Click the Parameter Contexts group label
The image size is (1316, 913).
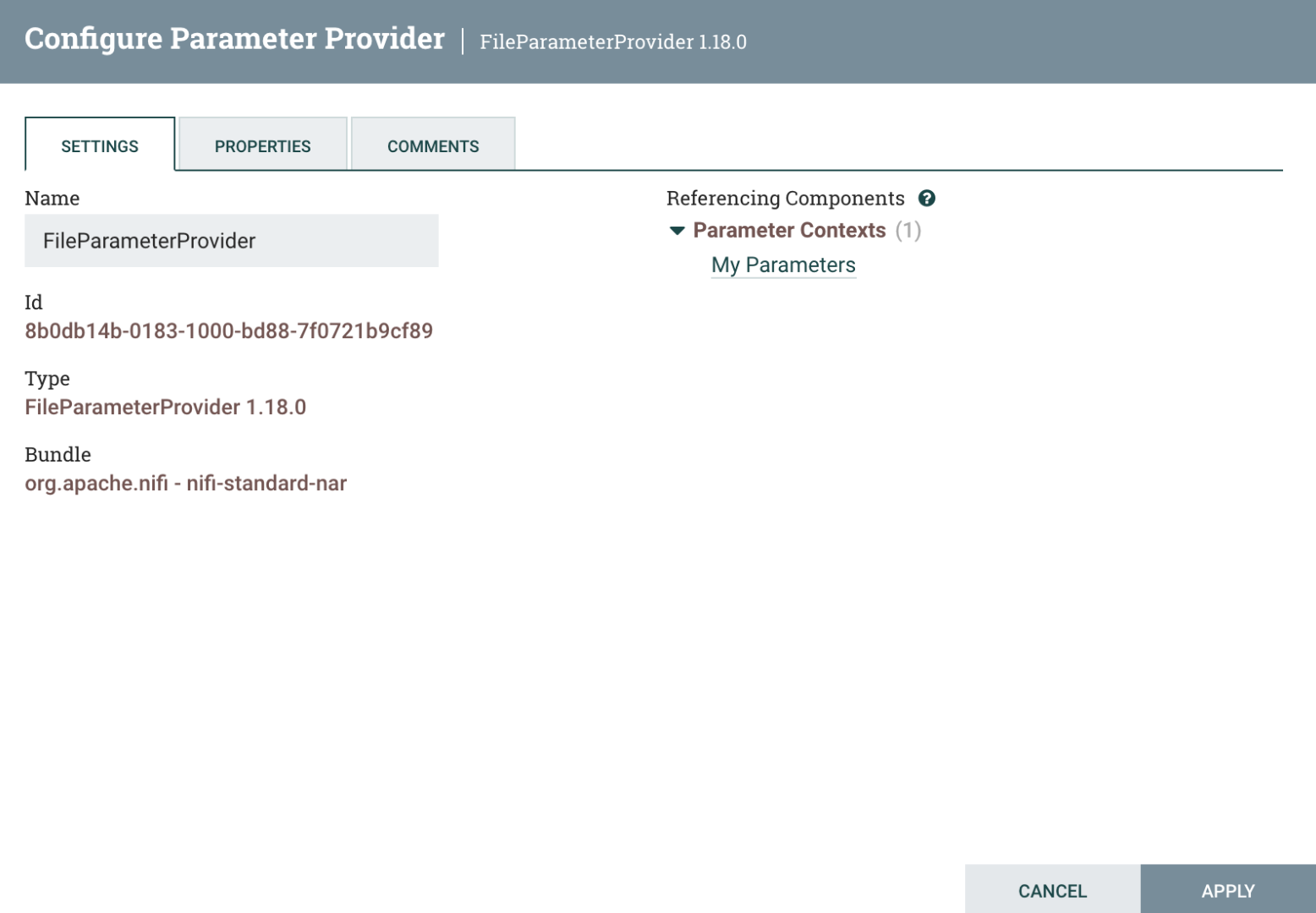pos(789,231)
